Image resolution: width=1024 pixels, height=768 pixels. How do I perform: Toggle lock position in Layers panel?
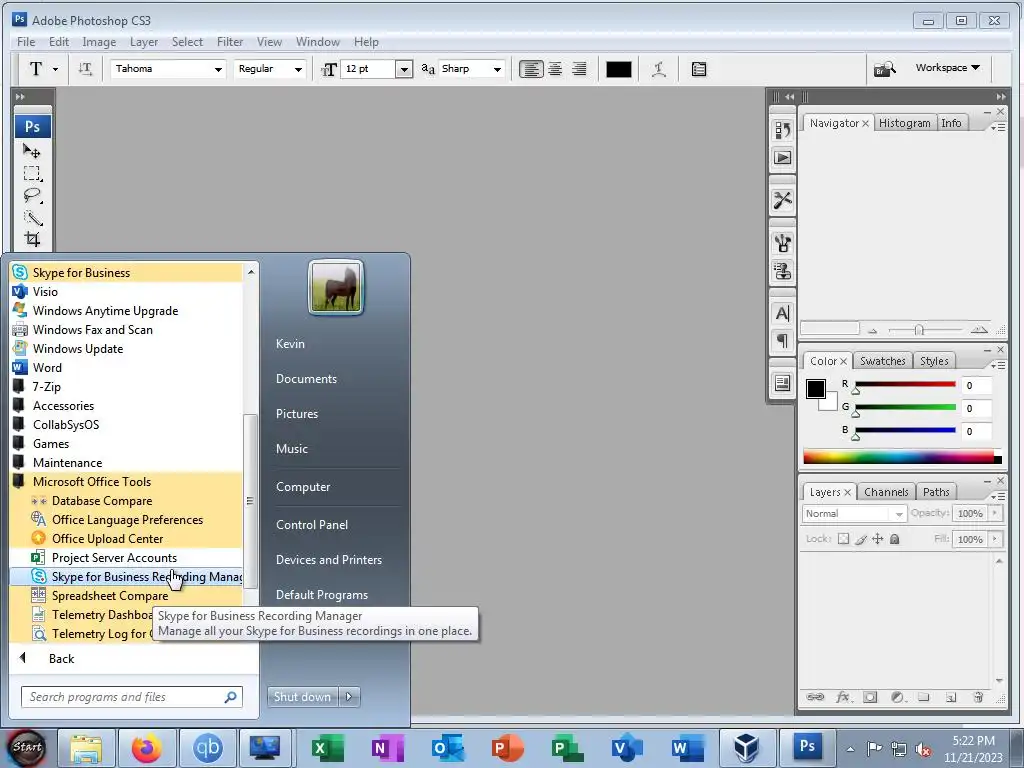[878, 539]
